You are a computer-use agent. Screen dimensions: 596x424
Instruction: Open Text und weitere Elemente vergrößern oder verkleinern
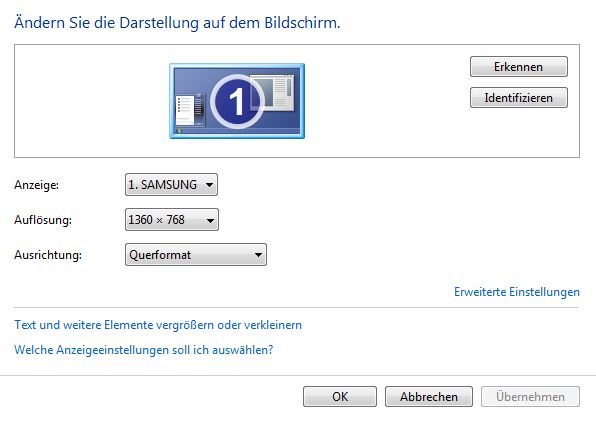(x=158, y=325)
